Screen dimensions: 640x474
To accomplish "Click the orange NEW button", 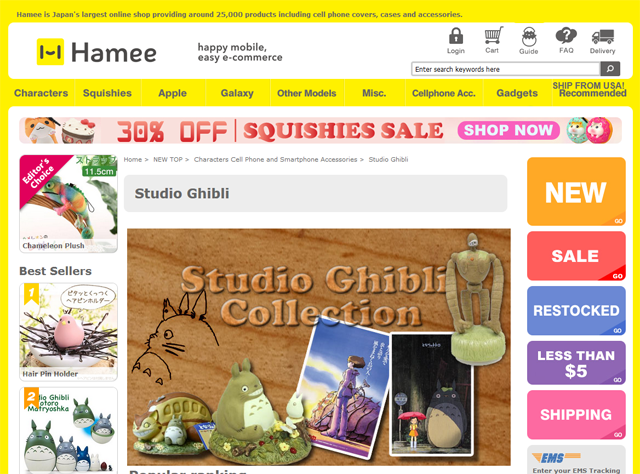I will [576, 191].
